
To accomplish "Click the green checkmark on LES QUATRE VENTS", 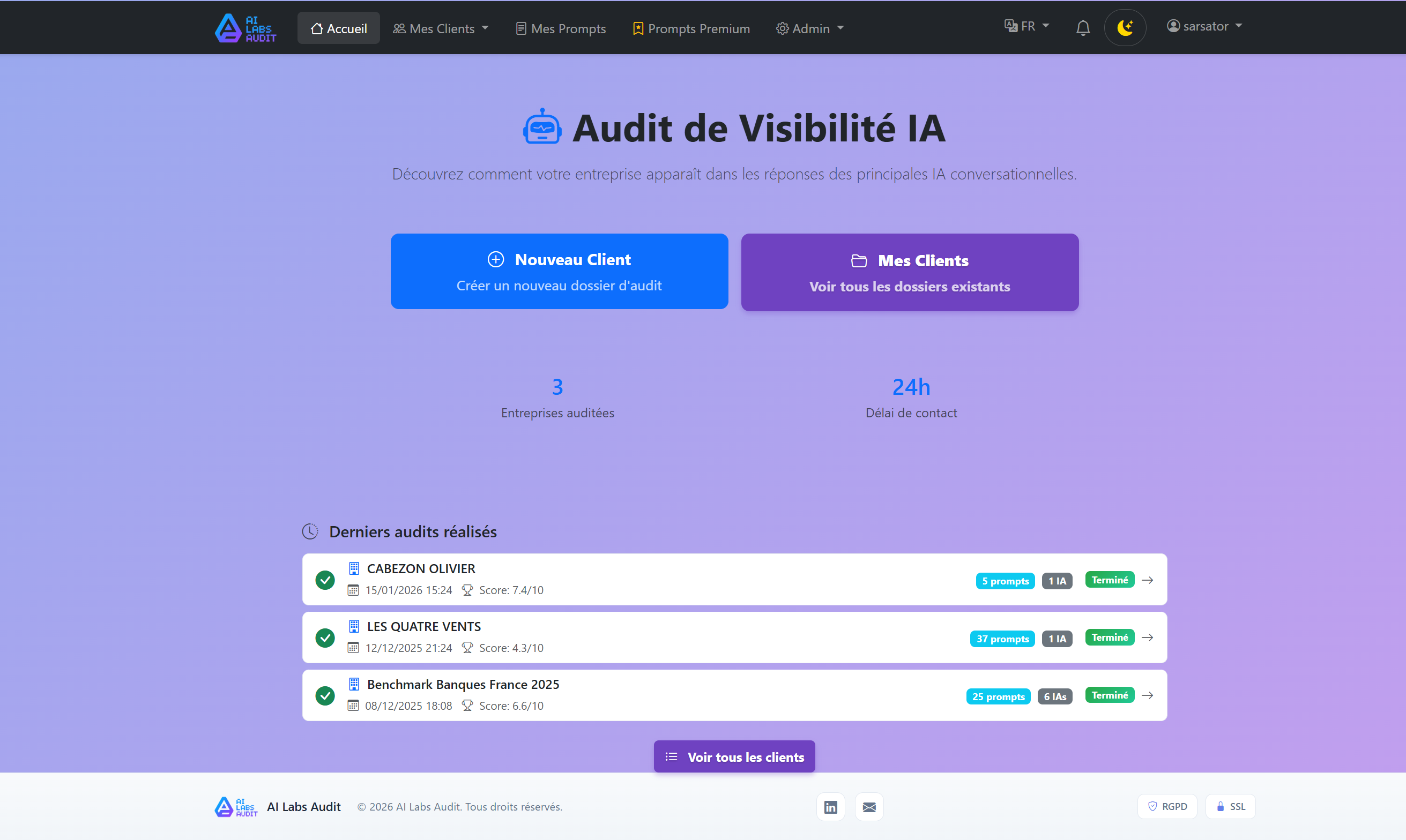I will [x=325, y=637].
